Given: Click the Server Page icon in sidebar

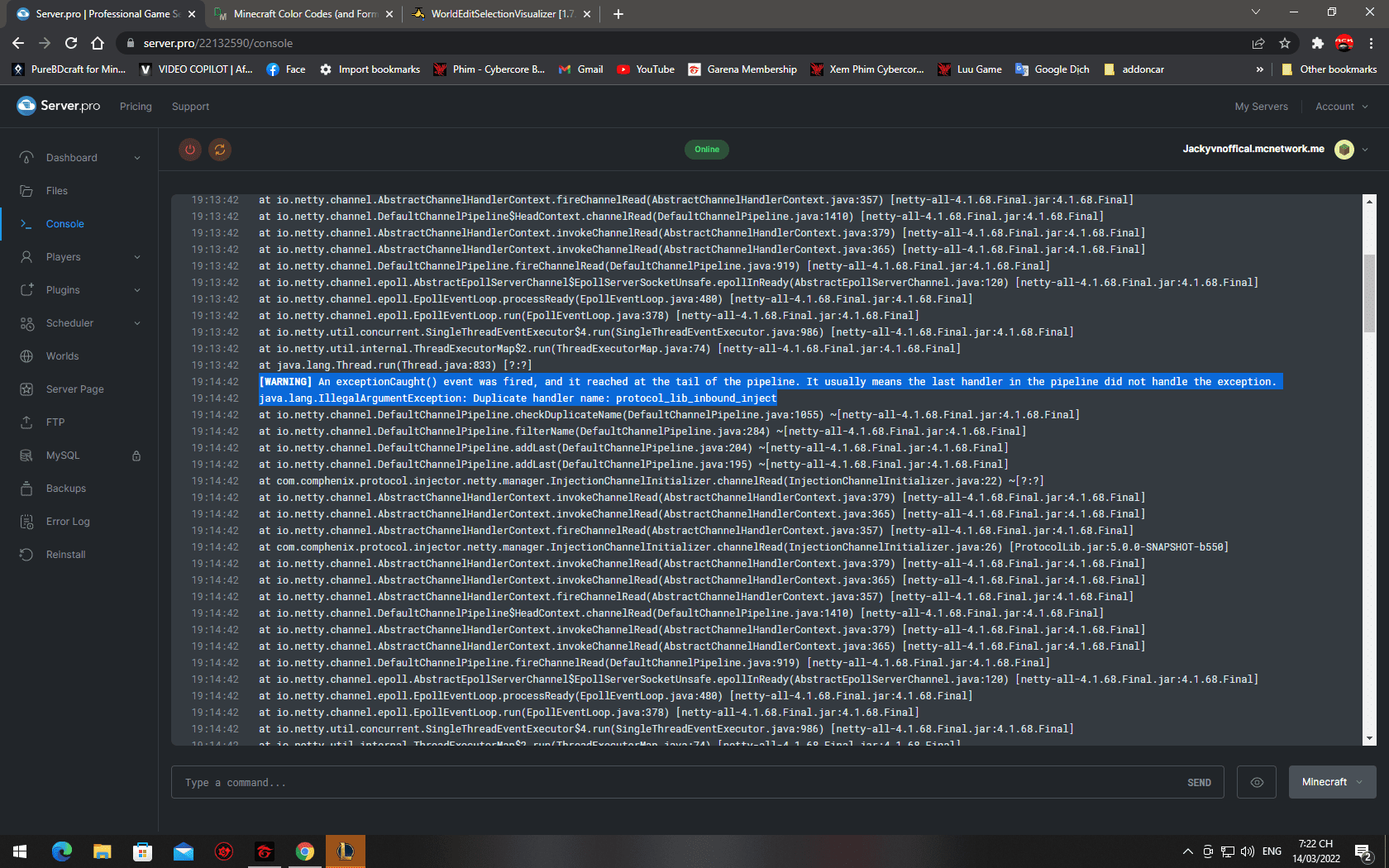Looking at the screenshot, I should tap(26, 389).
